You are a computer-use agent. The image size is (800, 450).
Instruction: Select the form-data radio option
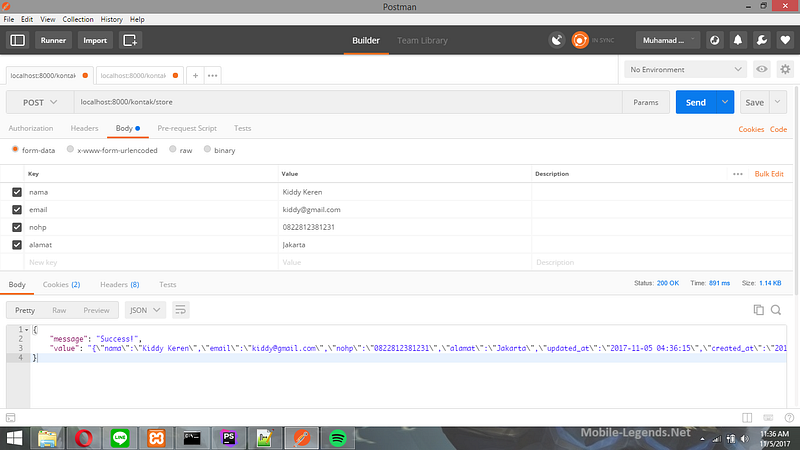click(x=15, y=149)
